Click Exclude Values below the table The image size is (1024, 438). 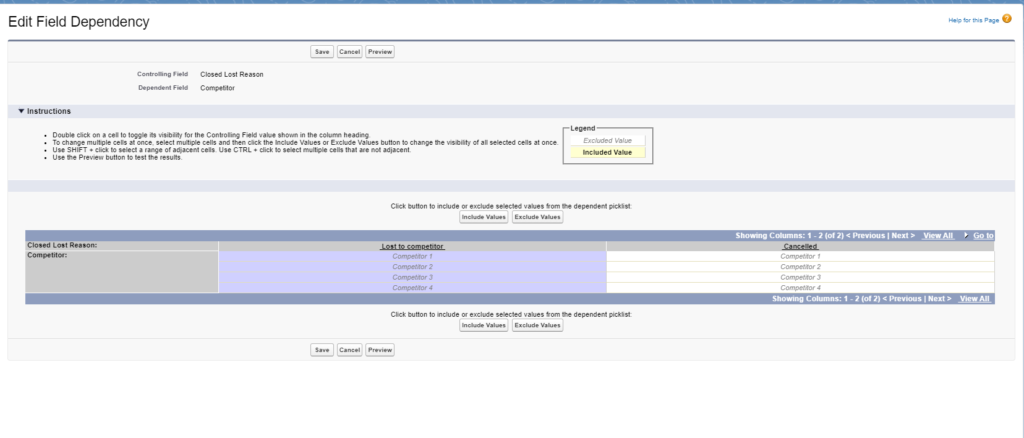pyautogui.click(x=537, y=325)
